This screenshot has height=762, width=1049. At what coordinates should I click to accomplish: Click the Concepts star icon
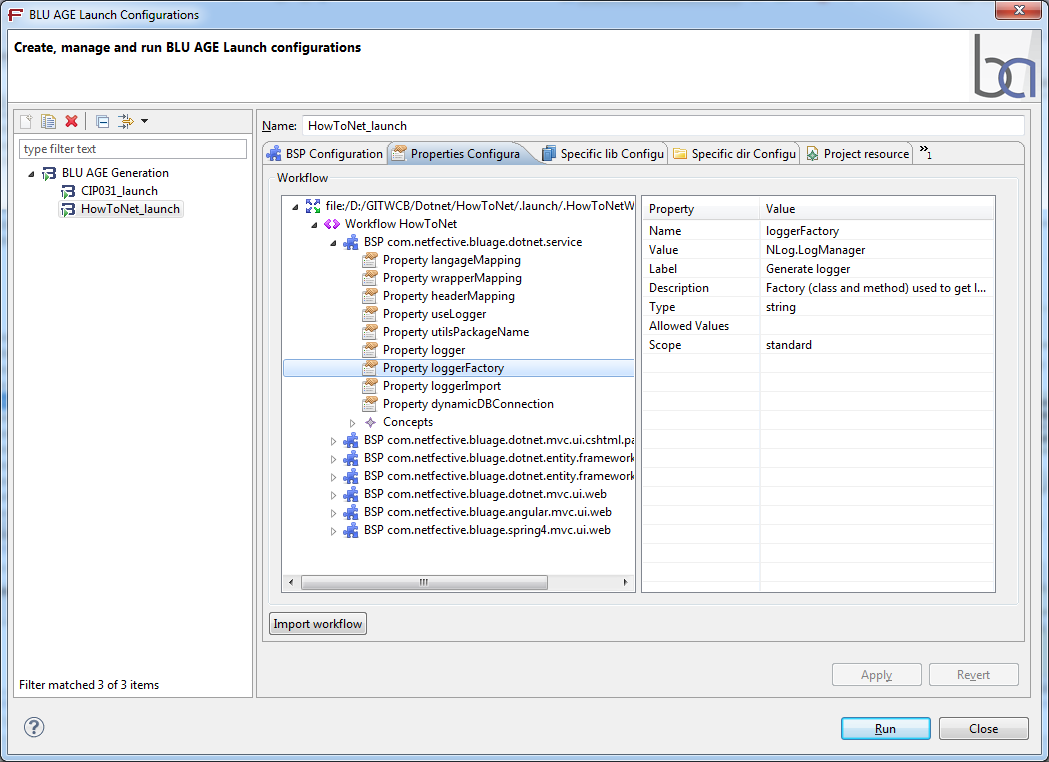point(370,422)
